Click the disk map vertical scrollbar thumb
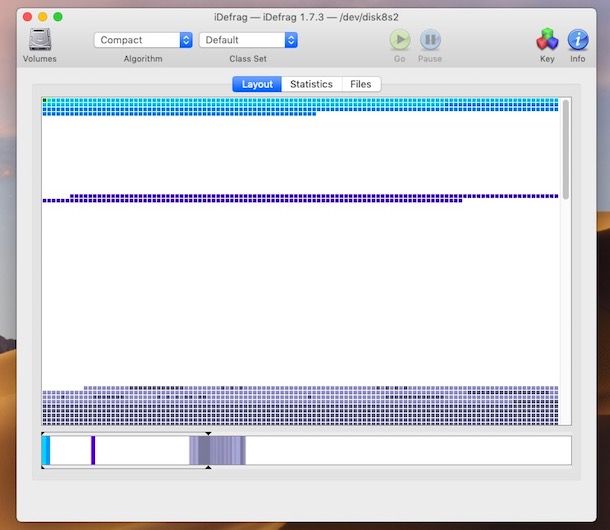Viewport: 610px width, 530px height. (566, 148)
